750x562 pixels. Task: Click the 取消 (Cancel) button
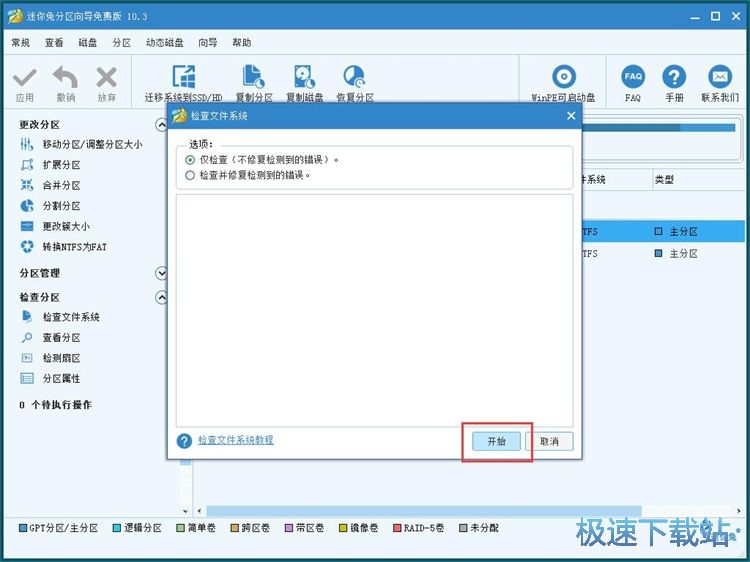[549, 441]
